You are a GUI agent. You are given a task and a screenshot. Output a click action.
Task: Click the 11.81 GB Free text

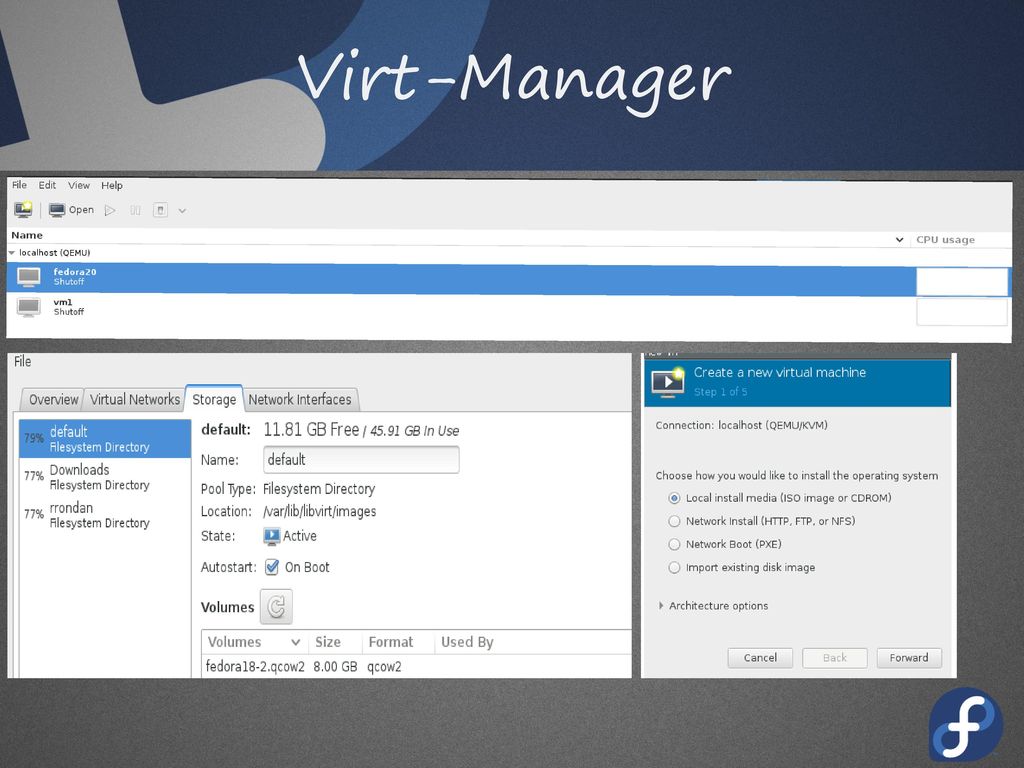pos(312,430)
